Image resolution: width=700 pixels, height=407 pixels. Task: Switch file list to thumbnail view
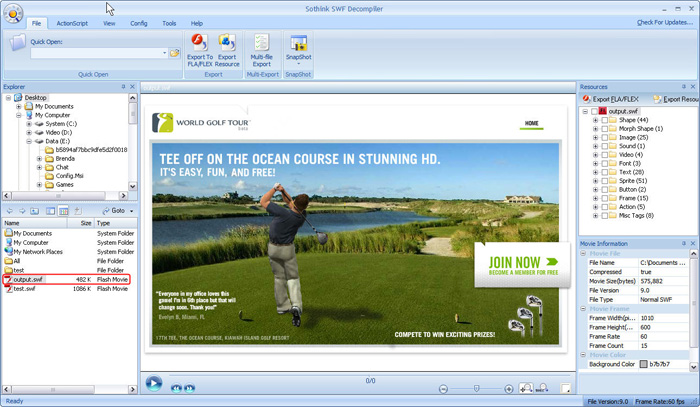click(50, 211)
